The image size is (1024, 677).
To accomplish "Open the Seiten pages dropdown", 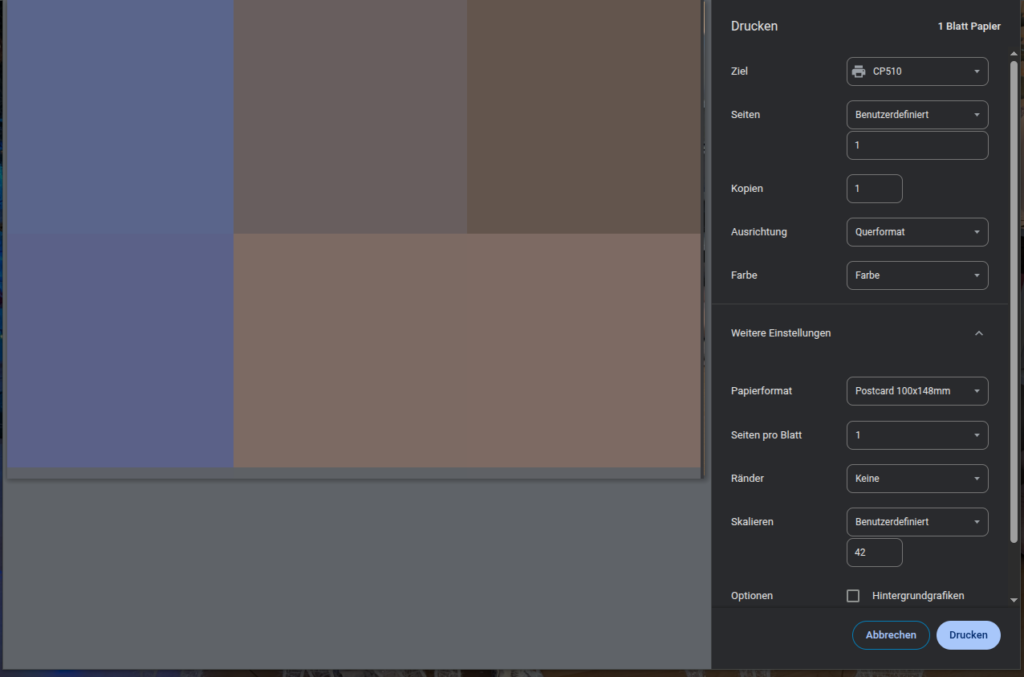I will tap(917, 115).
